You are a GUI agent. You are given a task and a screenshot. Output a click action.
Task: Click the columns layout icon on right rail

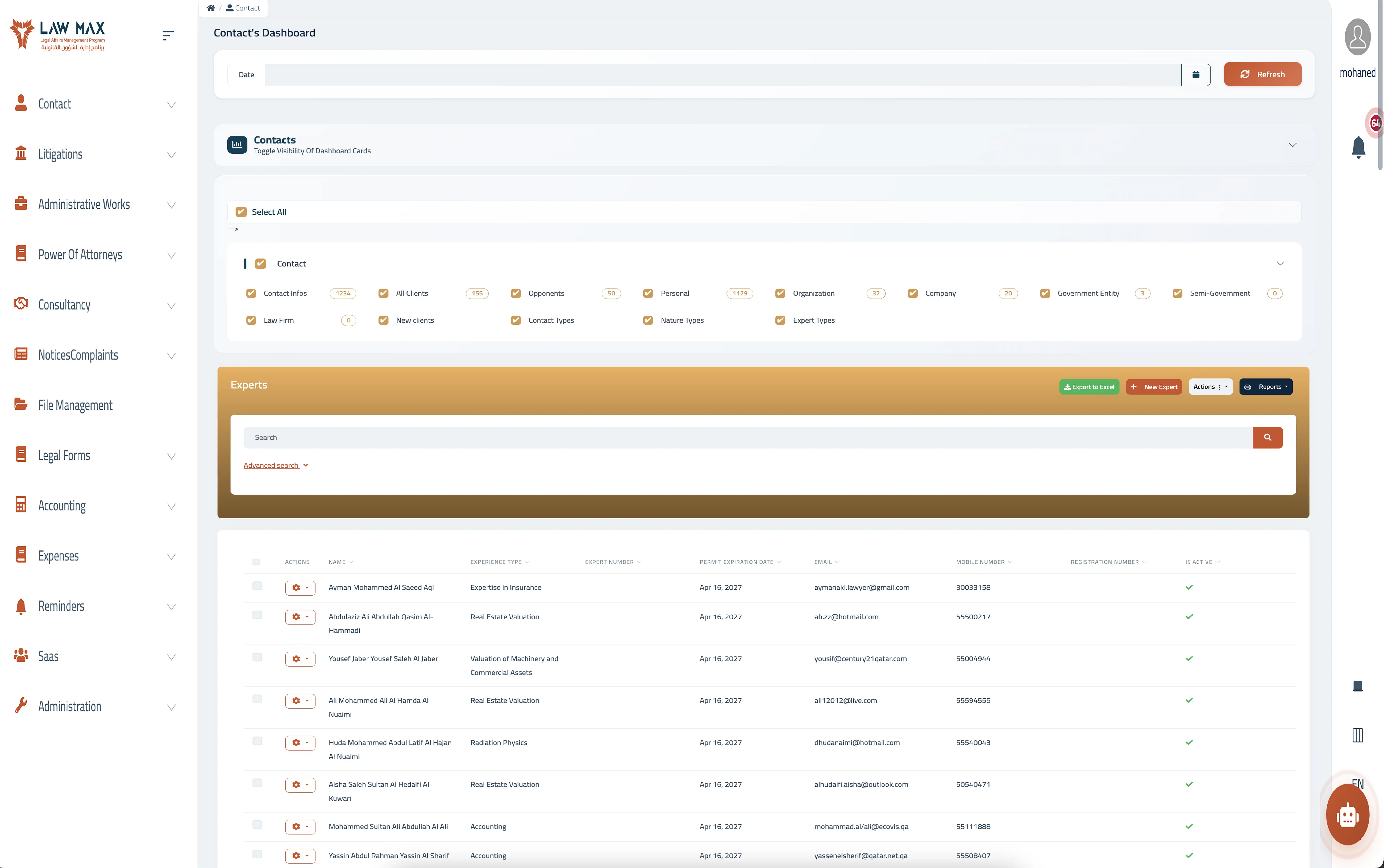(1358, 735)
